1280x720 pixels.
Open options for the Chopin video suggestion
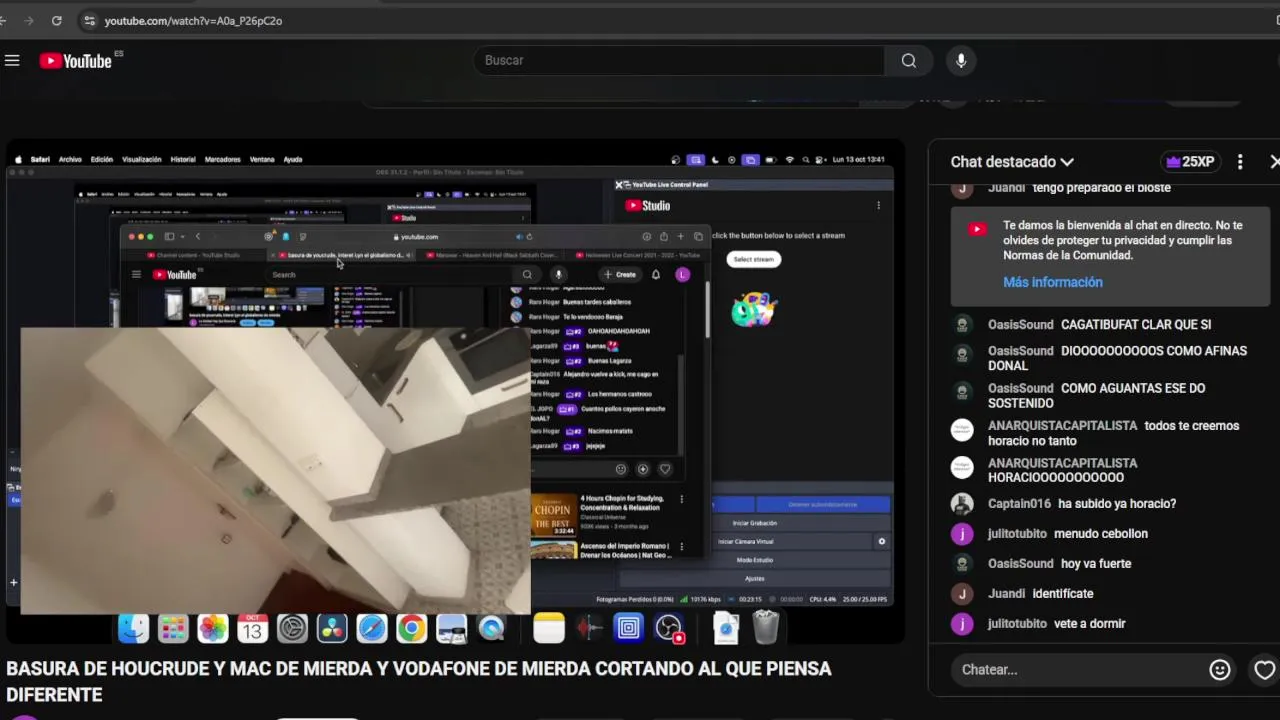[681, 499]
